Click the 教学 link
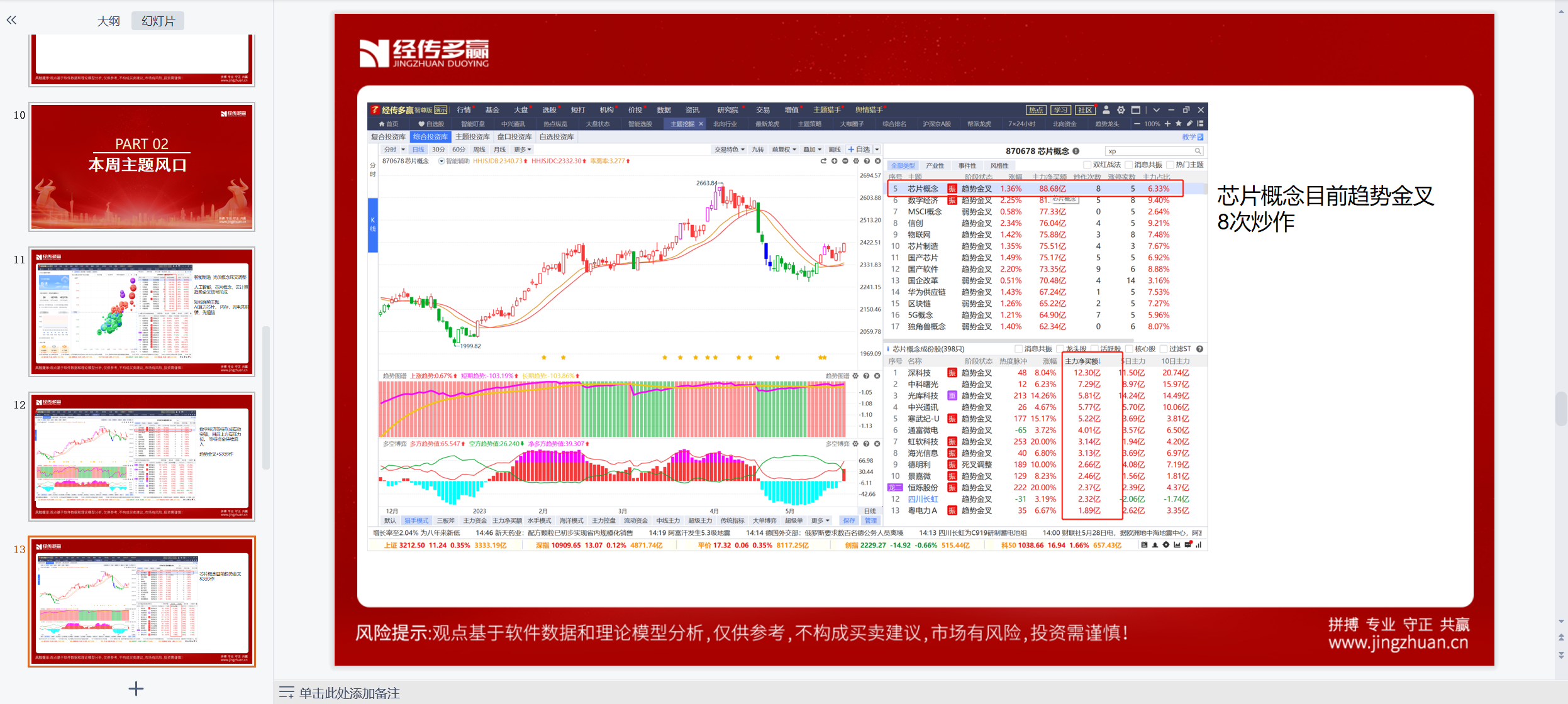The height and width of the screenshot is (704, 1568). click(1193, 136)
